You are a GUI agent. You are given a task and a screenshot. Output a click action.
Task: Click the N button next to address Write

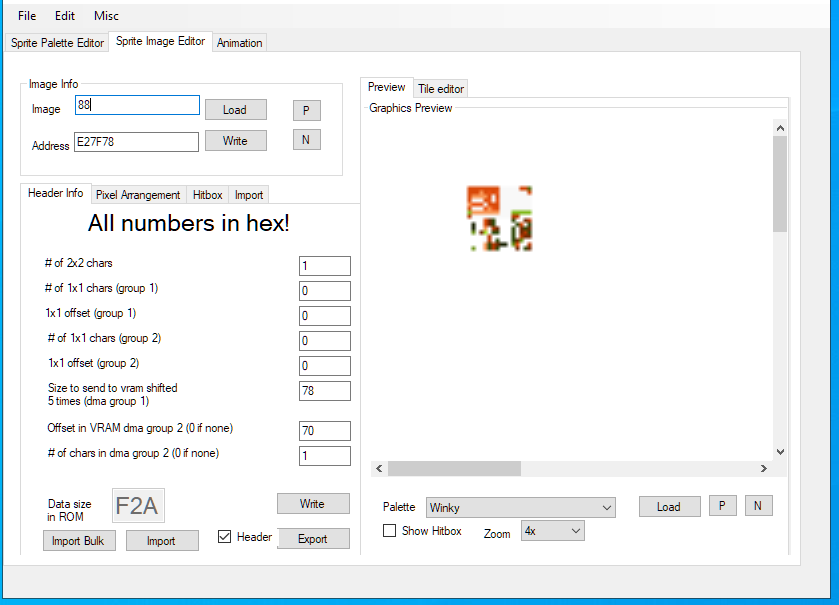pyautogui.click(x=306, y=140)
